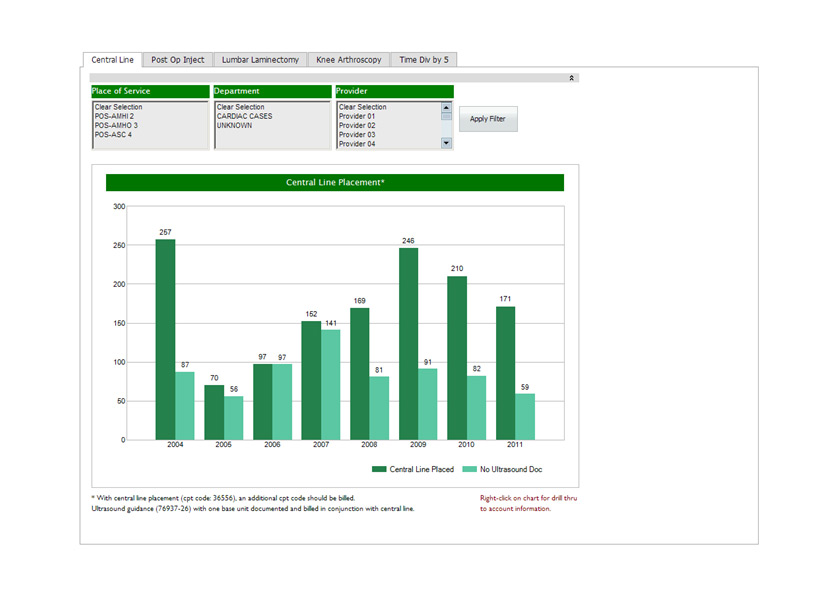The height and width of the screenshot is (600, 840).
Task: Select POS-AMHI 2 in Place of Service
Action: 114,116
